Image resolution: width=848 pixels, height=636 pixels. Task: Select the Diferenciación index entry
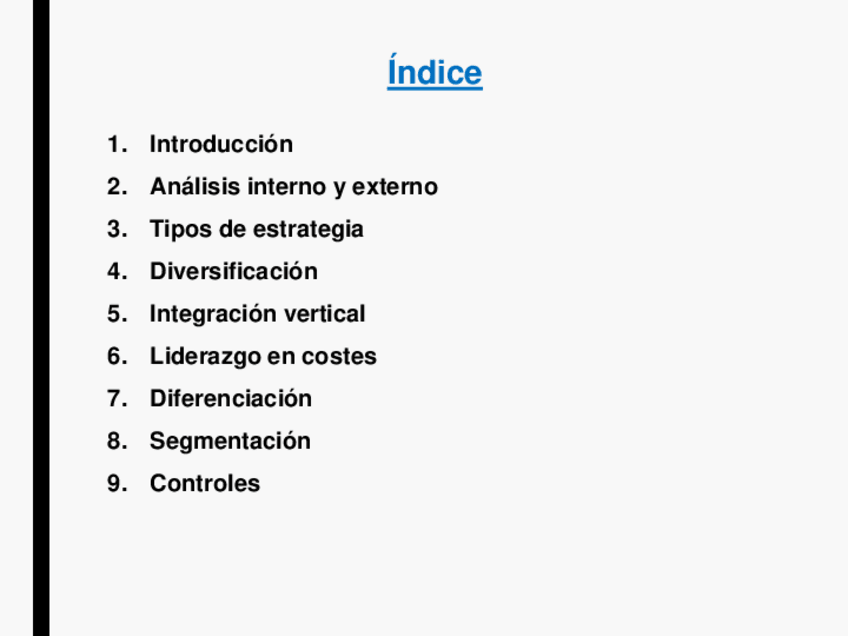coord(230,399)
